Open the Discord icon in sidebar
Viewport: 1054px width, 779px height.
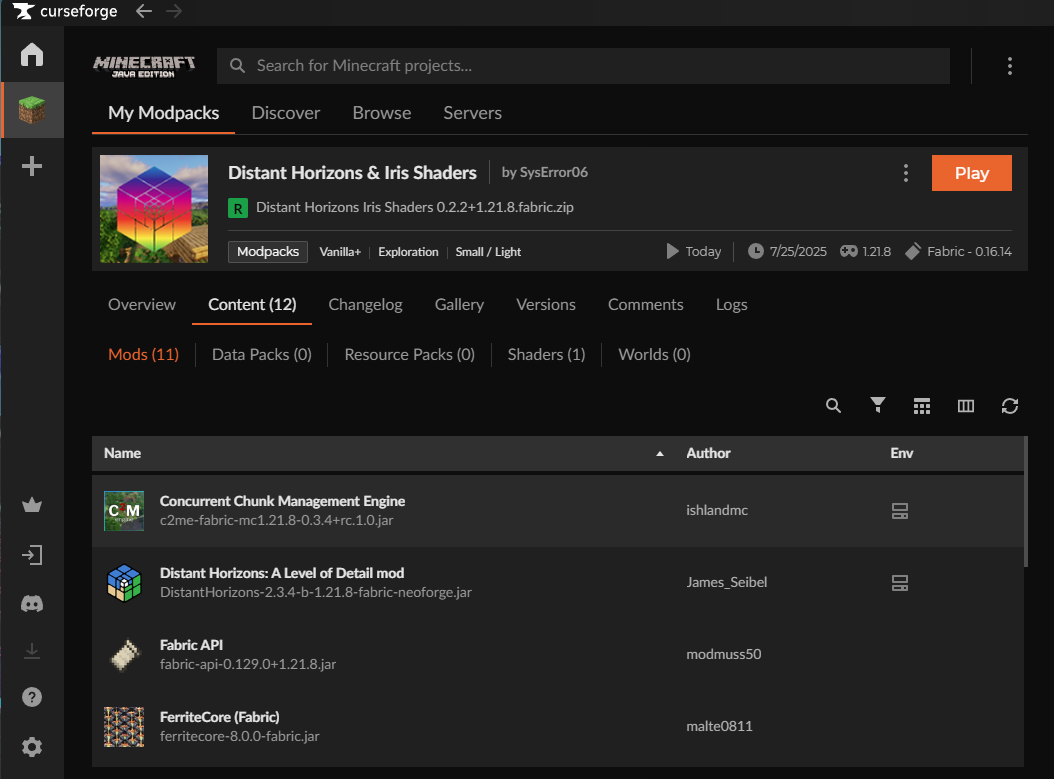pos(32,603)
